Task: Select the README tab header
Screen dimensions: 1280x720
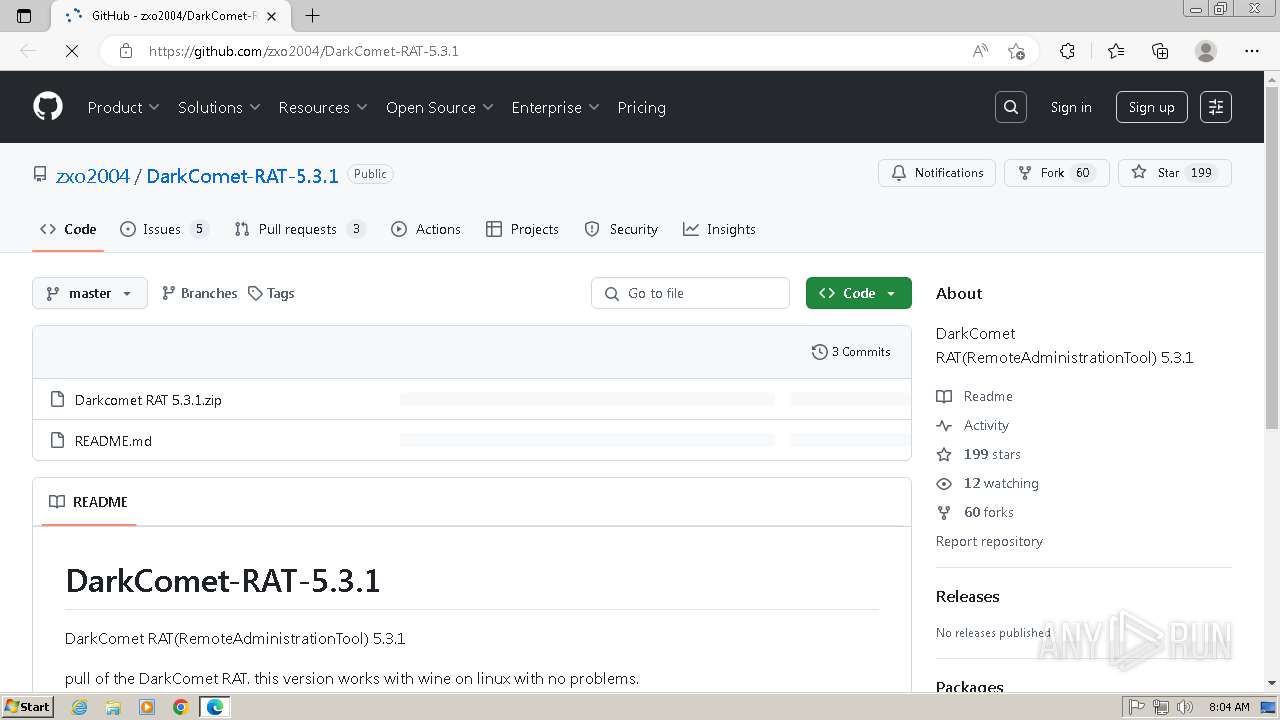Action: (x=89, y=502)
